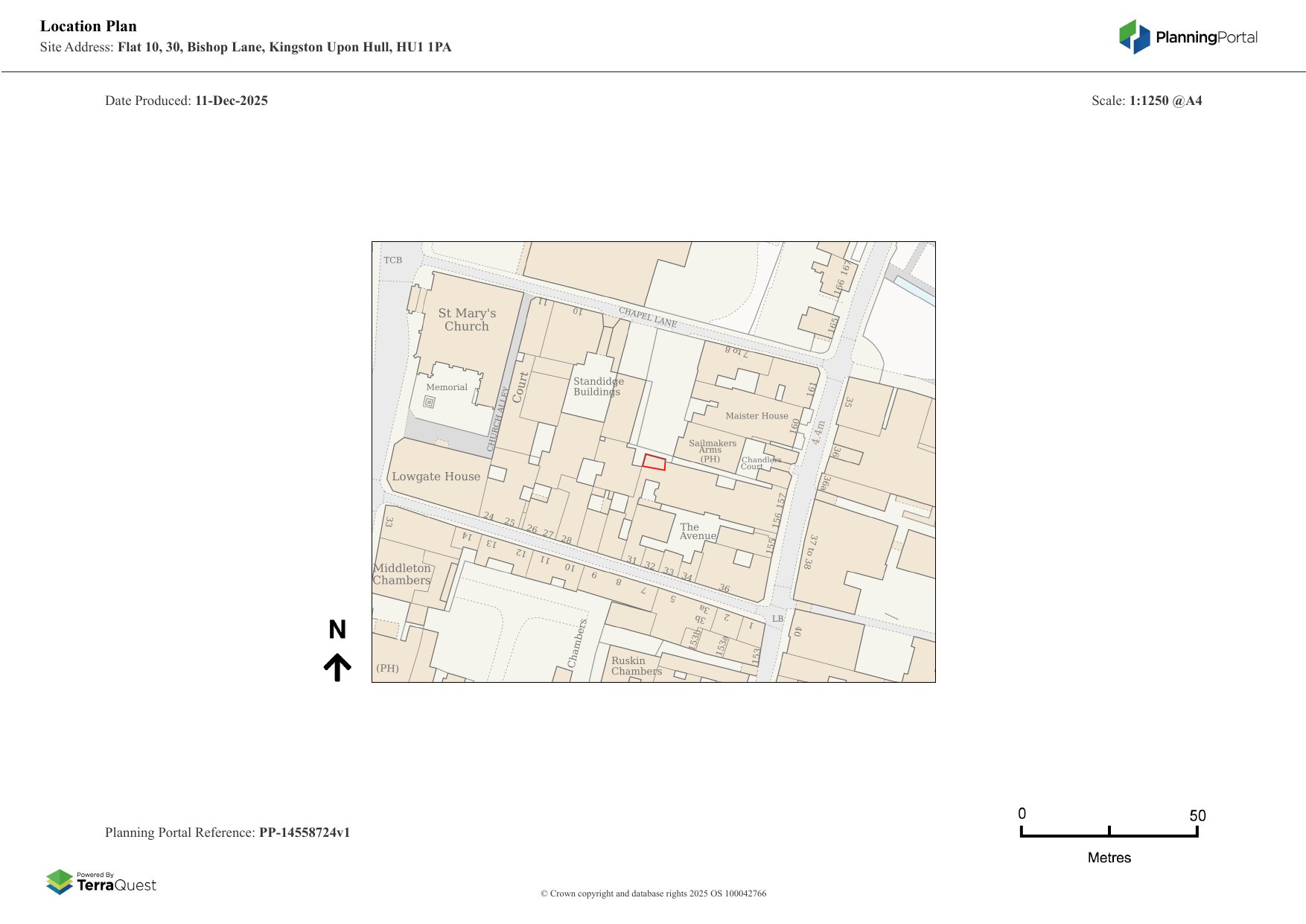Click the Memorial square symbol on map
Viewport: 1306px width, 924px height.
pos(429,402)
